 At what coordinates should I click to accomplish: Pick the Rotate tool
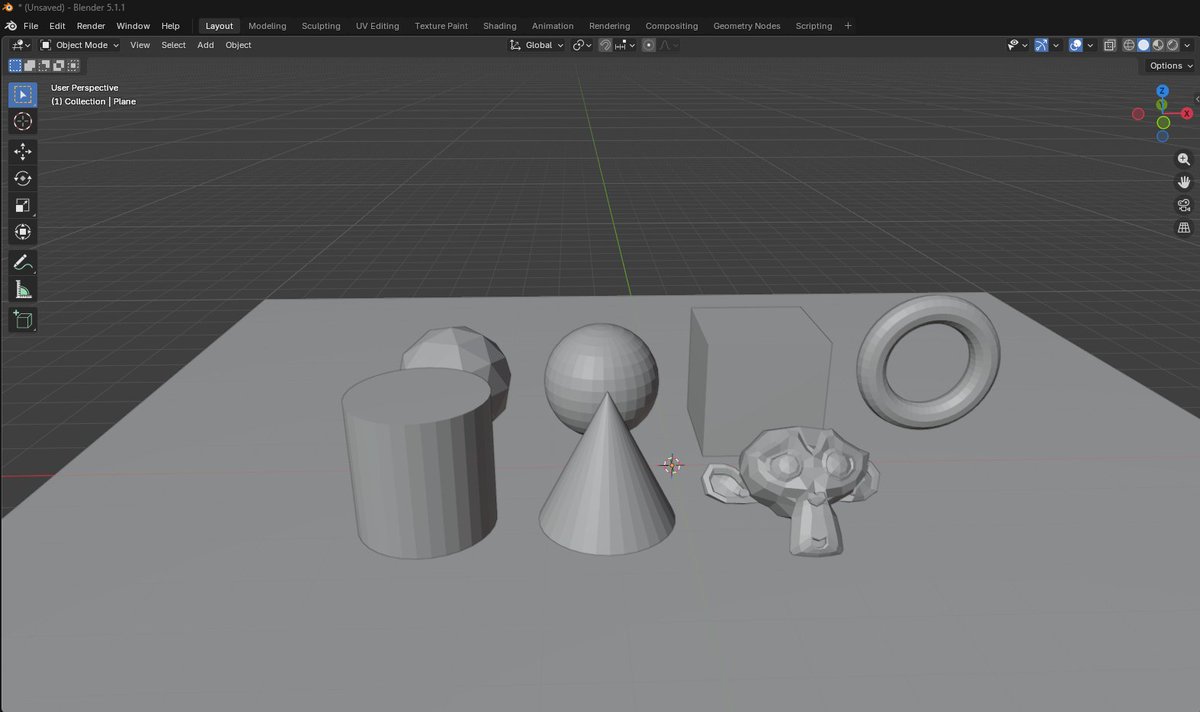(x=23, y=178)
